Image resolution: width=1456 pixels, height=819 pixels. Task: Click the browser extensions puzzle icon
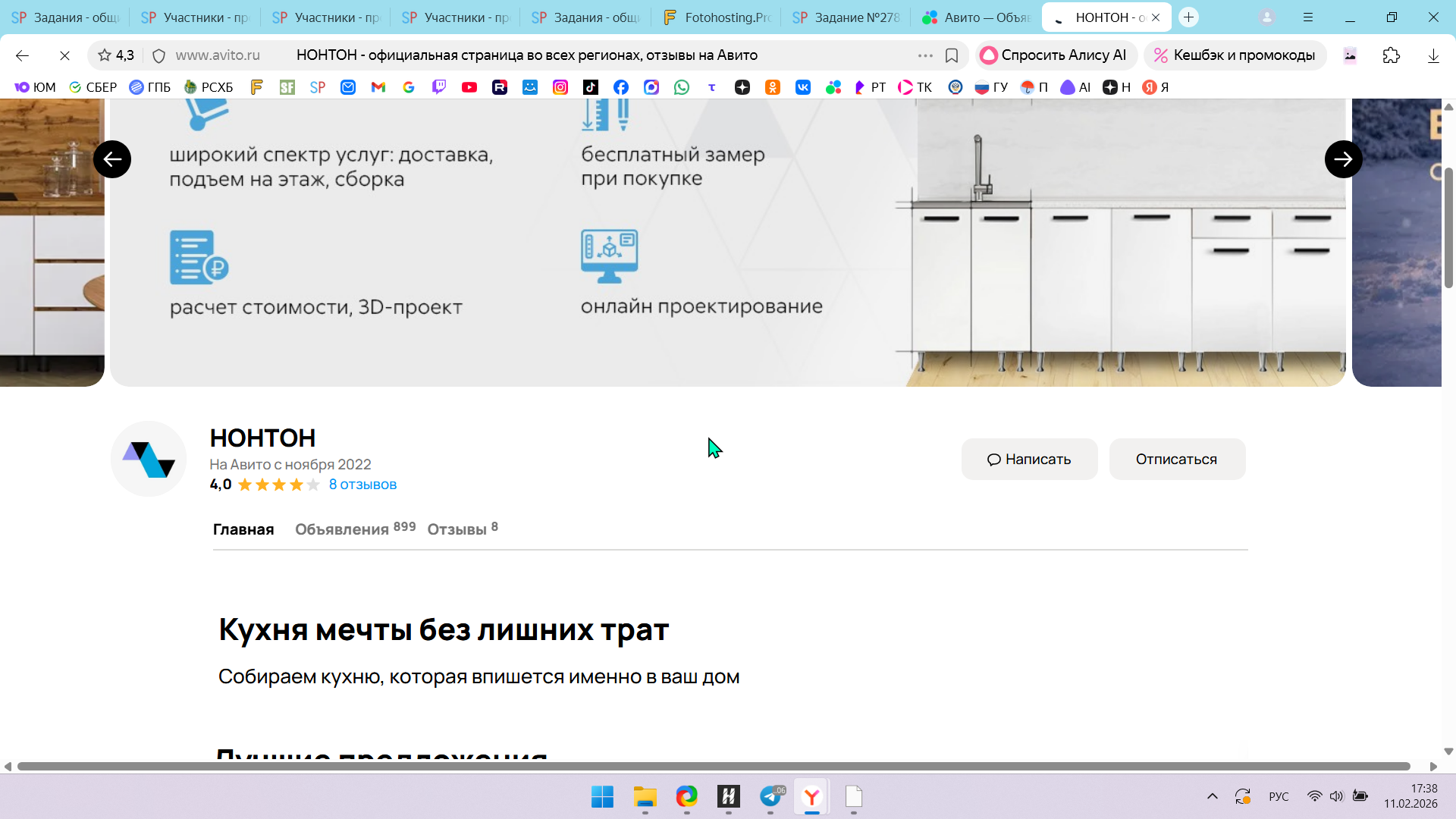pyautogui.click(x=1391, y=55)
